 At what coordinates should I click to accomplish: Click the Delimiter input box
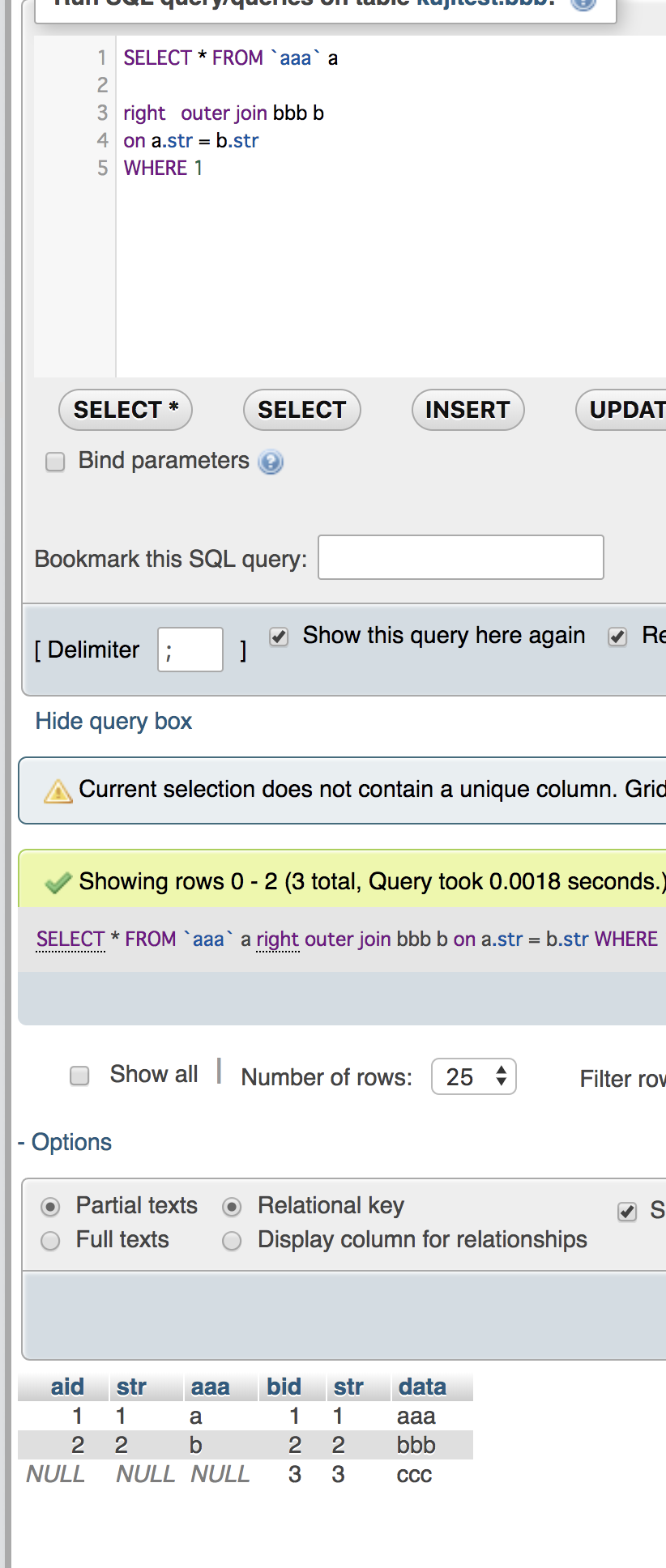point(190,650)
